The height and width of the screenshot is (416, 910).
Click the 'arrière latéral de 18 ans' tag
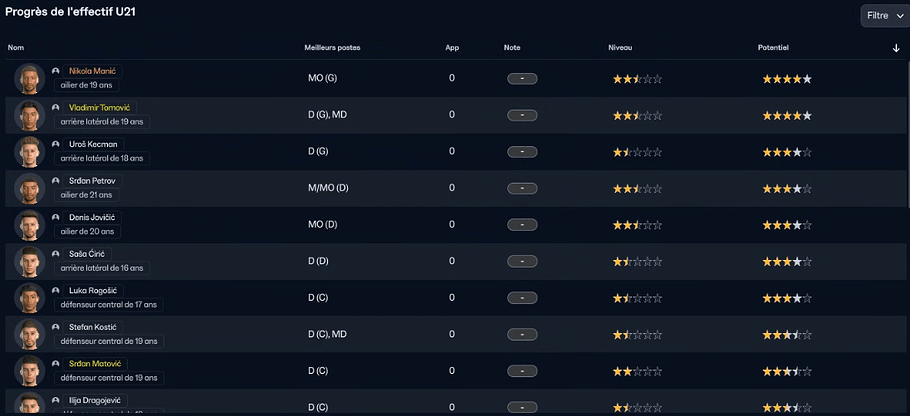click(x=102, y=158)
